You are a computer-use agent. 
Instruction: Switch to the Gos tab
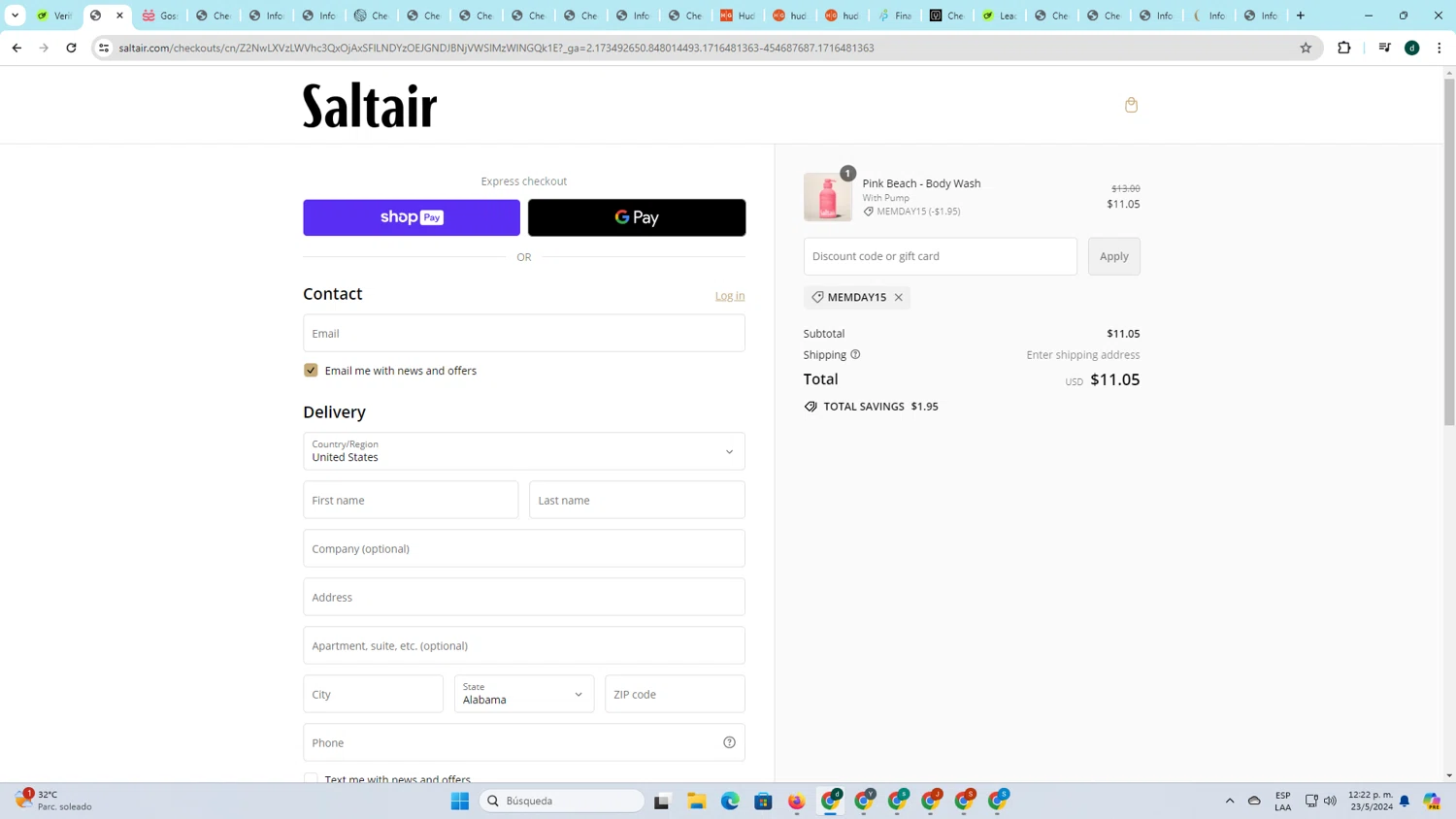click(x=160, y=16)
